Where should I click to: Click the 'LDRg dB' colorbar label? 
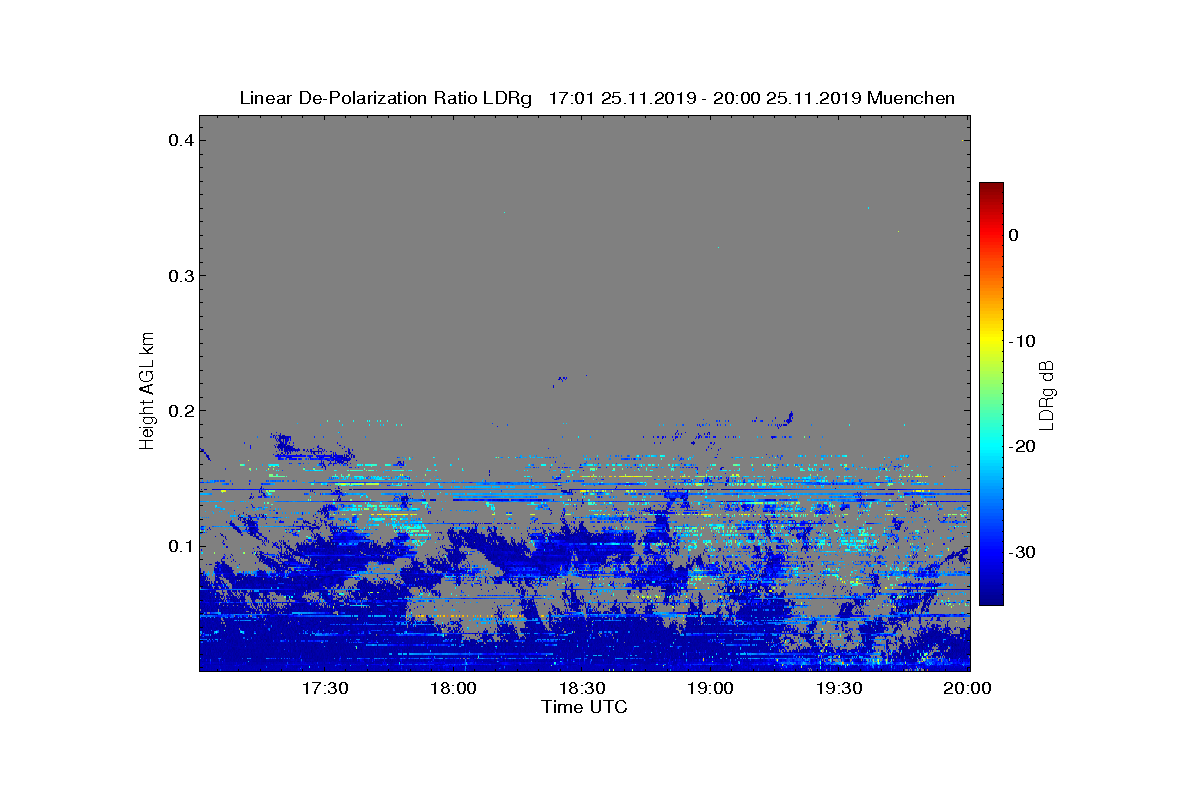point(1047,394)
